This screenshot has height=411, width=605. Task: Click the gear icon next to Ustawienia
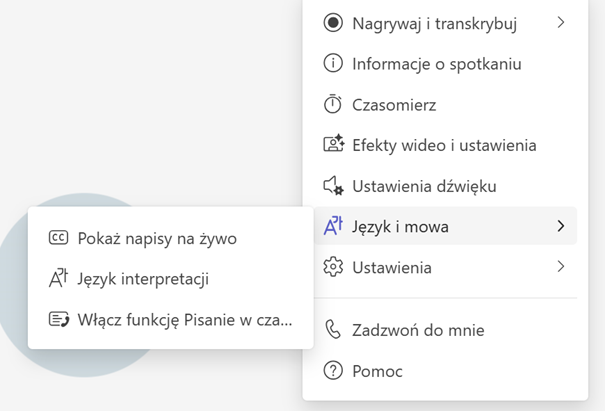(x=333, y=267)
